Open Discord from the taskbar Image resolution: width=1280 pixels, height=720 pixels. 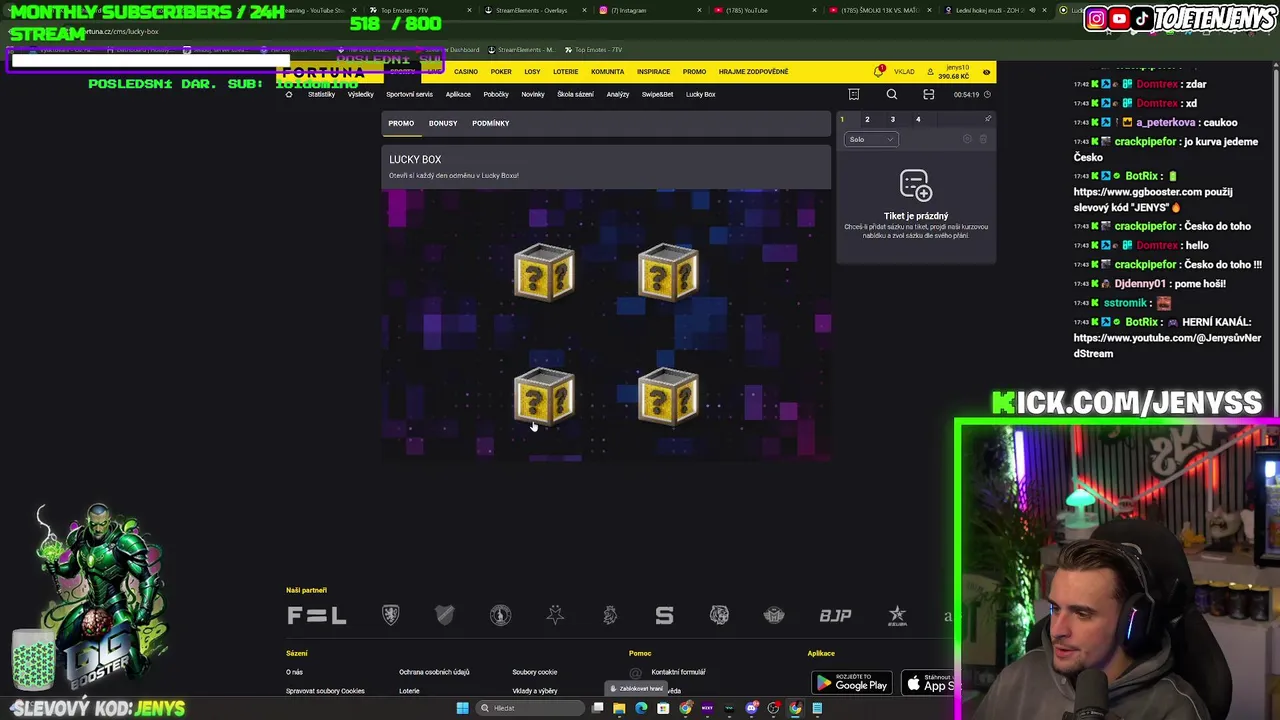[x=751, y=708]
